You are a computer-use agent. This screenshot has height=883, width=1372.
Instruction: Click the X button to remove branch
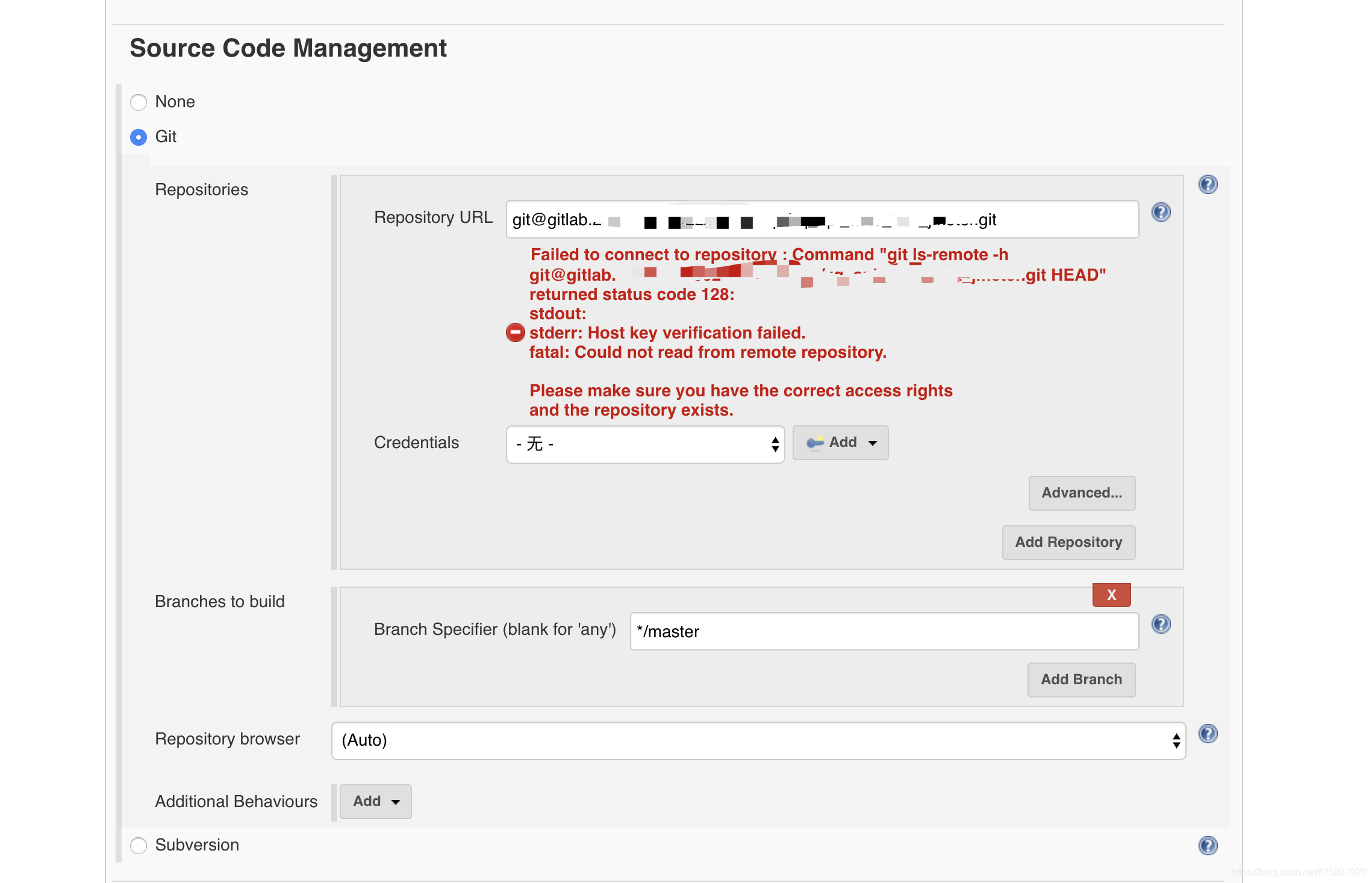tap(1112, 595)
